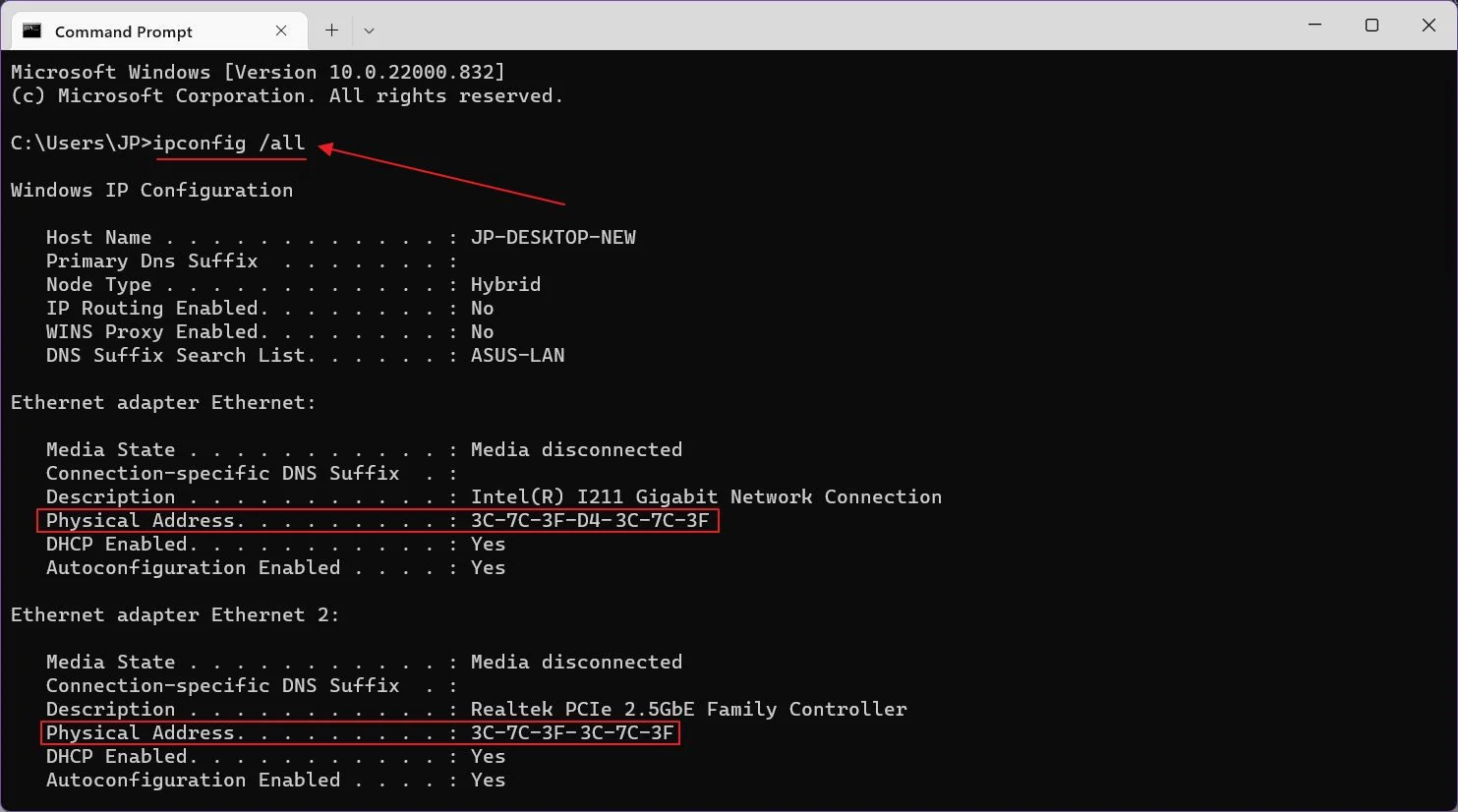Viewport: 1458px width, 812px height.
Task: Open a new tab with the plus icon
Action: pyautogui.click(x=331, y=30)
